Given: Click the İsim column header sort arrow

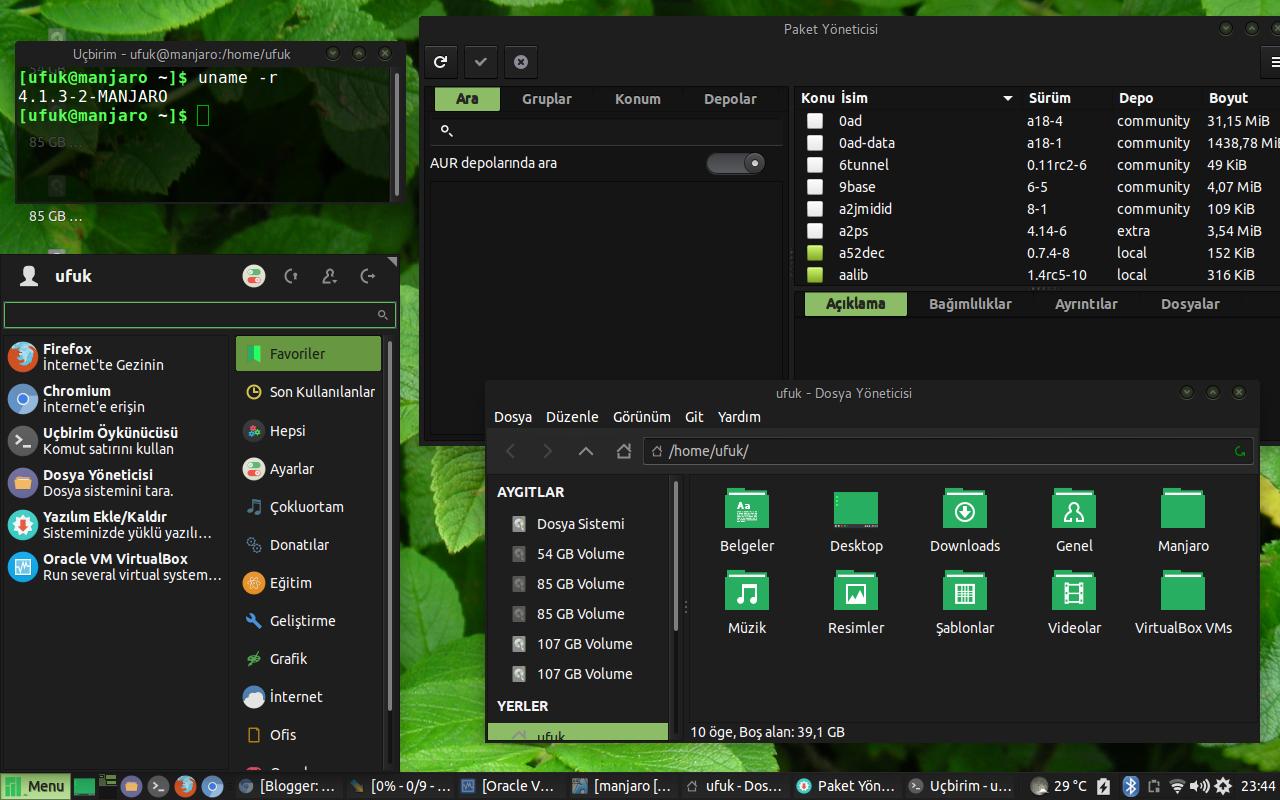Looking at the screenshot, I should [1009, 98].
